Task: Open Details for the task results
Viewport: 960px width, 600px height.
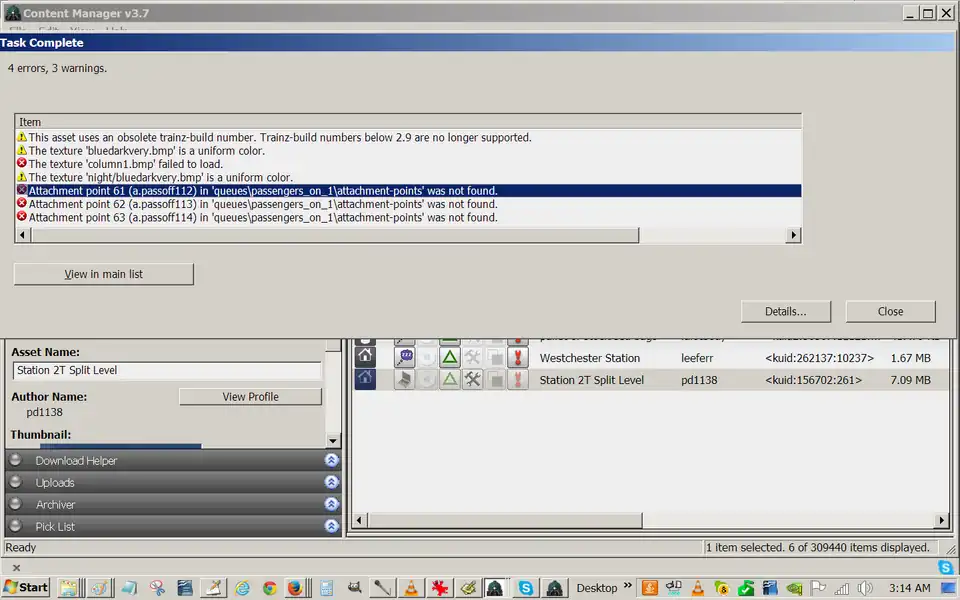Action: coord(785,311)
